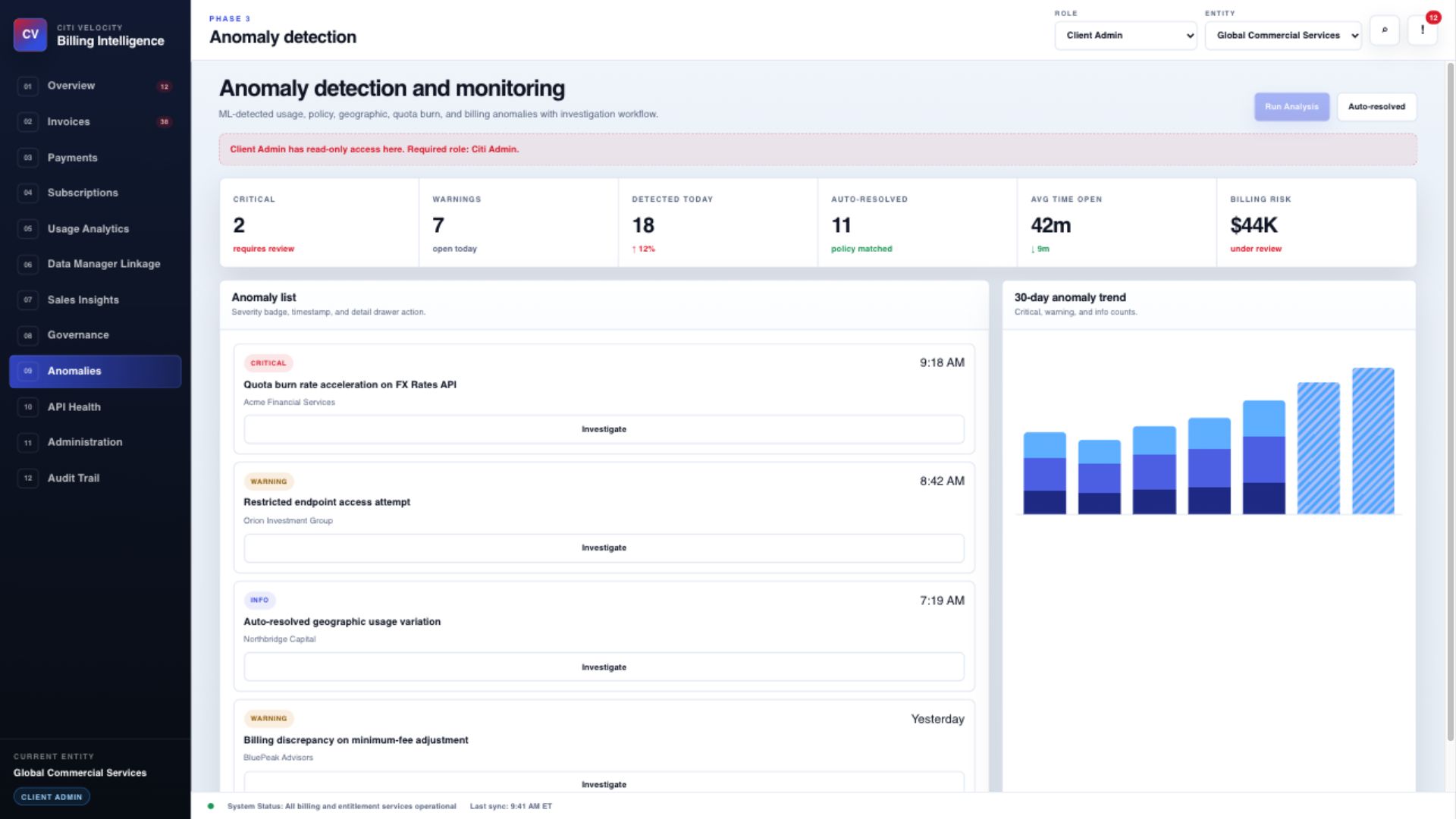
Task: Click the 03 number badge beside Payments
Action: (x=28, y=158)
